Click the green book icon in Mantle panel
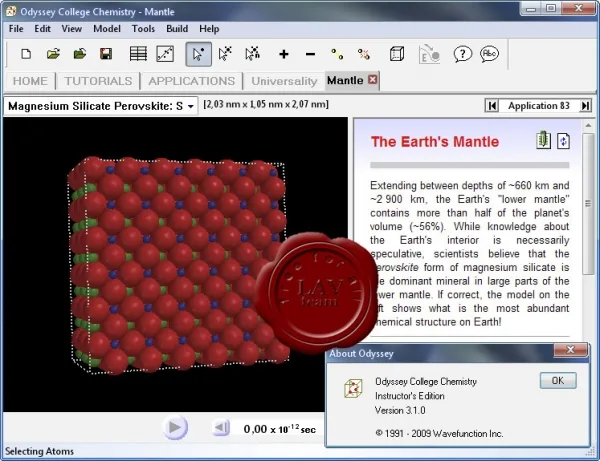Viewport: 600px width, 461px height. pyautogui.click(x=543, y=140)
